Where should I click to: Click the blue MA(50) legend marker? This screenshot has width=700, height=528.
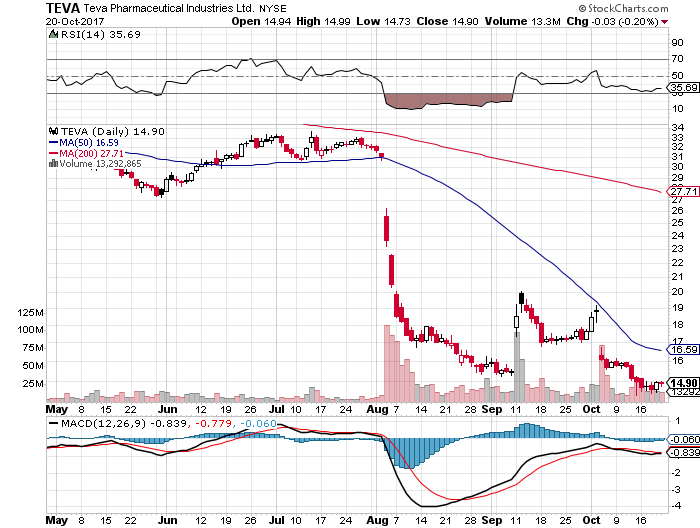click(x=52, y=143)
